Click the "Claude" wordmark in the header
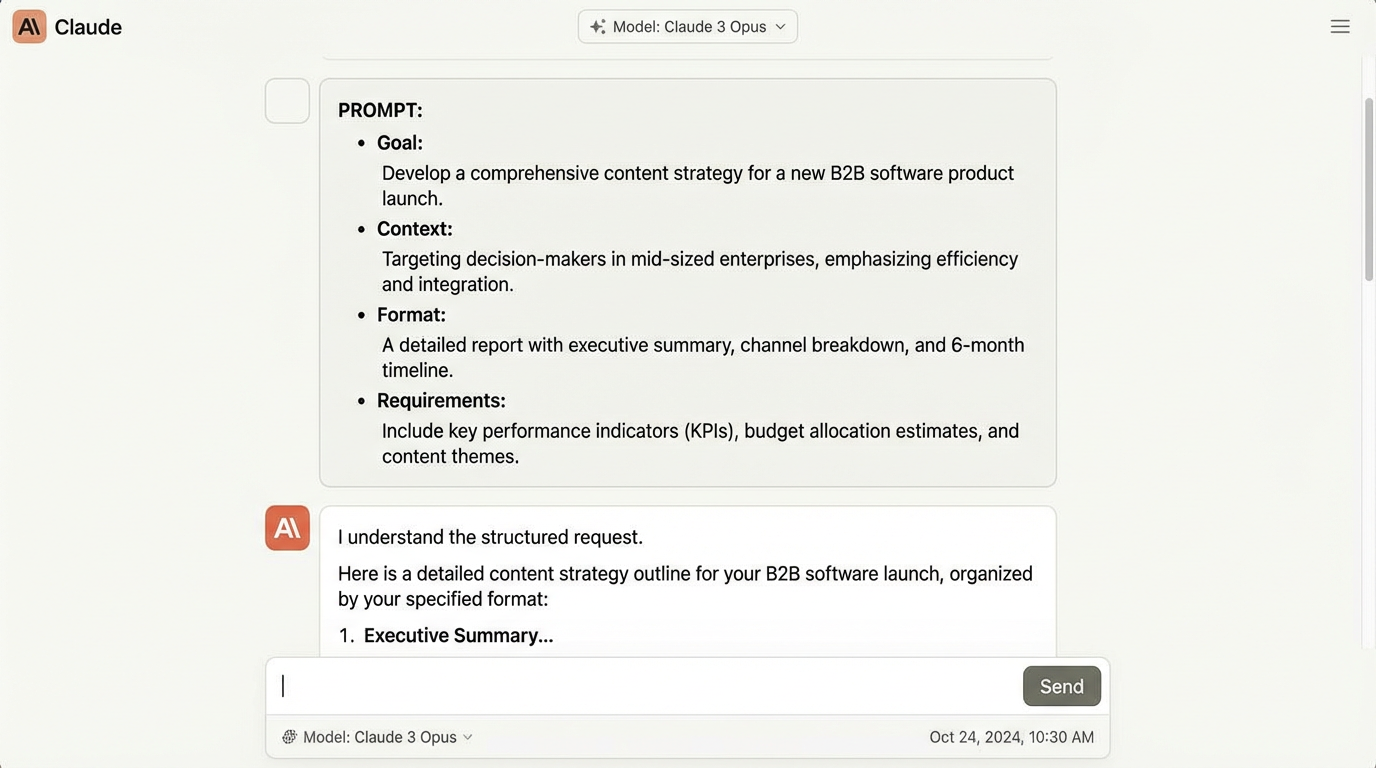Screen dimensions: 1376x768 [88, 27]
